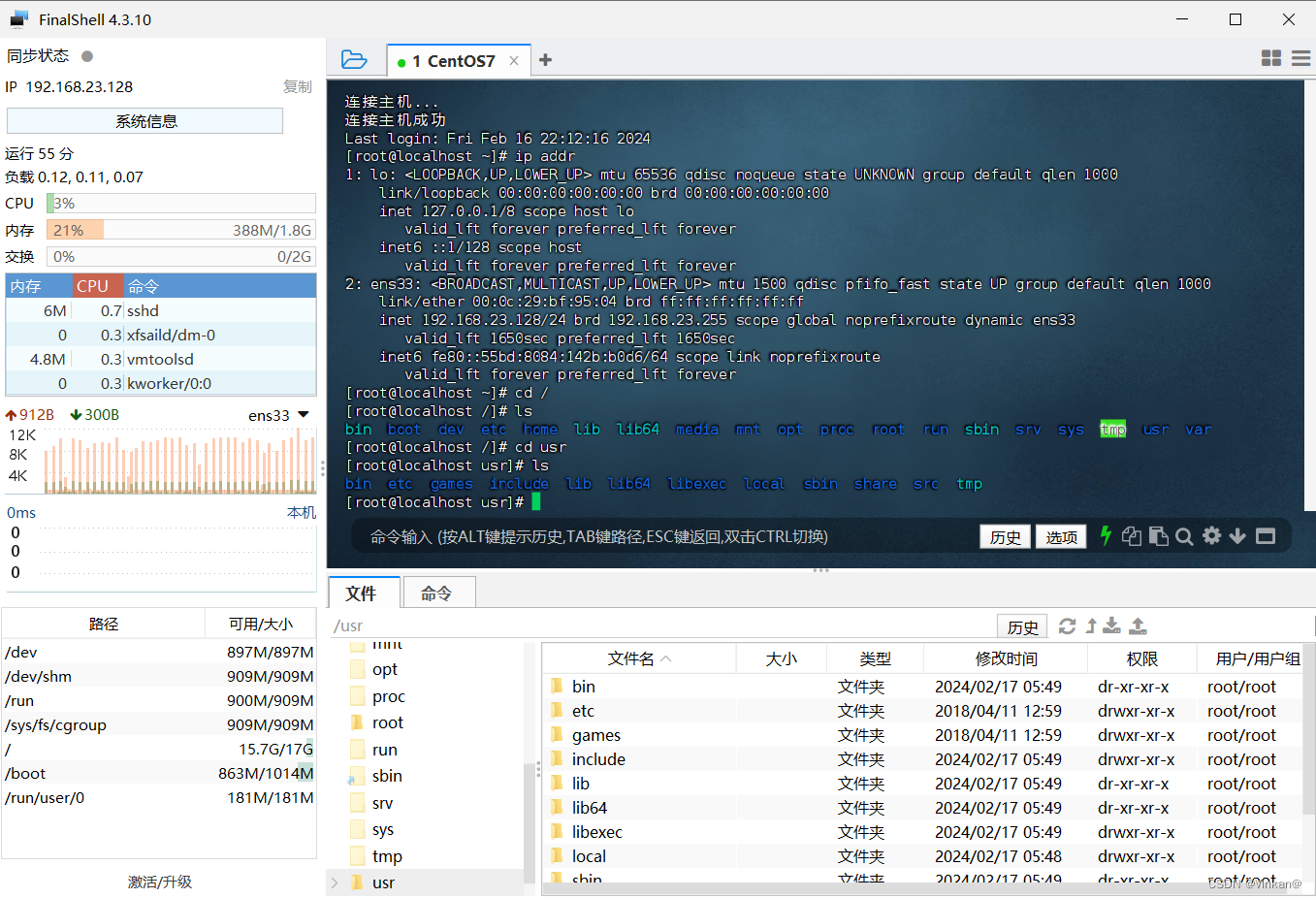
Task: Open the hamburger menu top right
Action: [1300, 58]
